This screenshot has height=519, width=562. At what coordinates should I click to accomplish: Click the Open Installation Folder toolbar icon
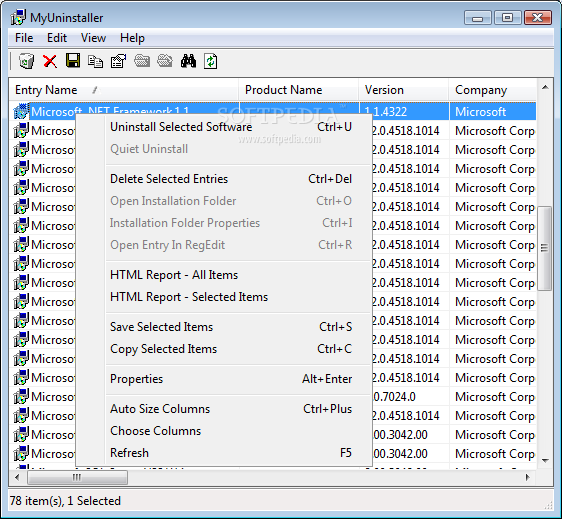(142, 61)
